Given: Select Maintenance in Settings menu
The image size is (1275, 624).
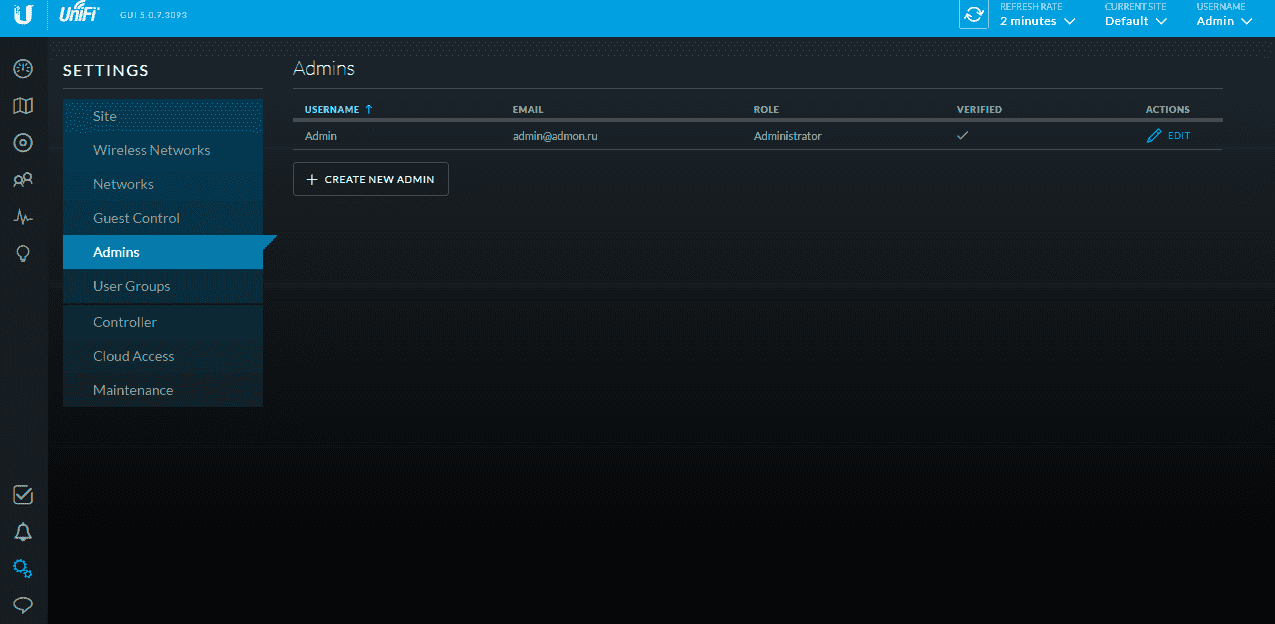Looking at the screenshot, I should tap(163, 390).
